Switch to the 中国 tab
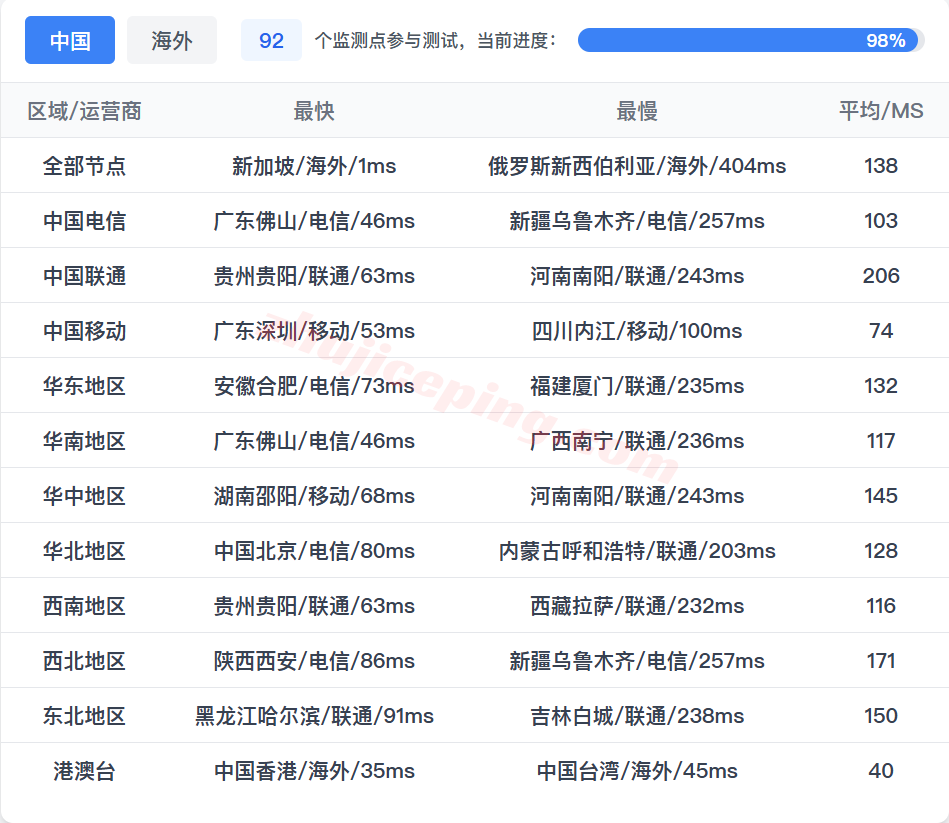 pyautogui.click(x=70, y=40)
